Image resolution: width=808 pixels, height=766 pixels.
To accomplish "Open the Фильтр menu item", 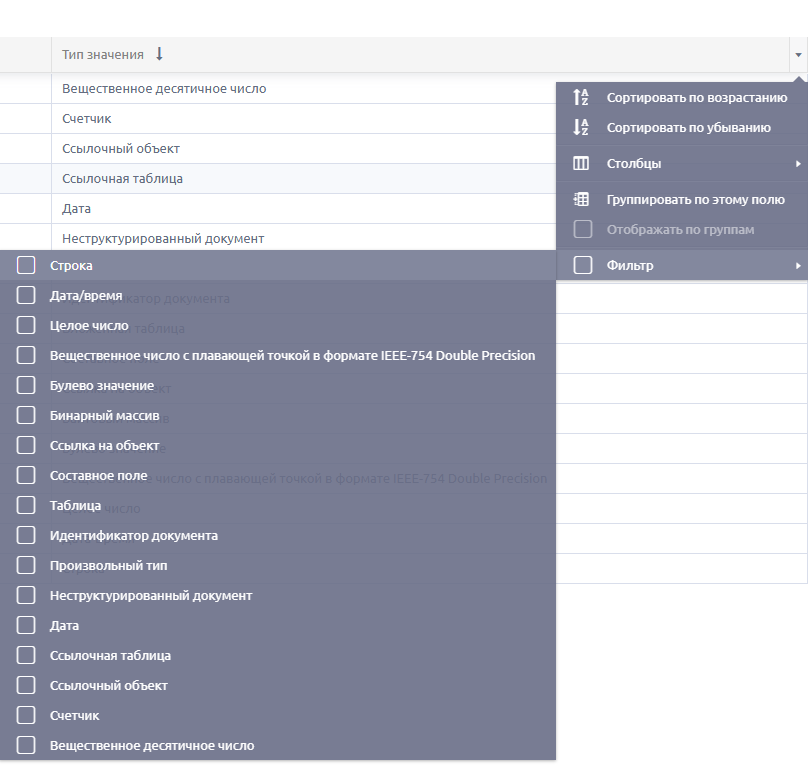I will [682, 265].
